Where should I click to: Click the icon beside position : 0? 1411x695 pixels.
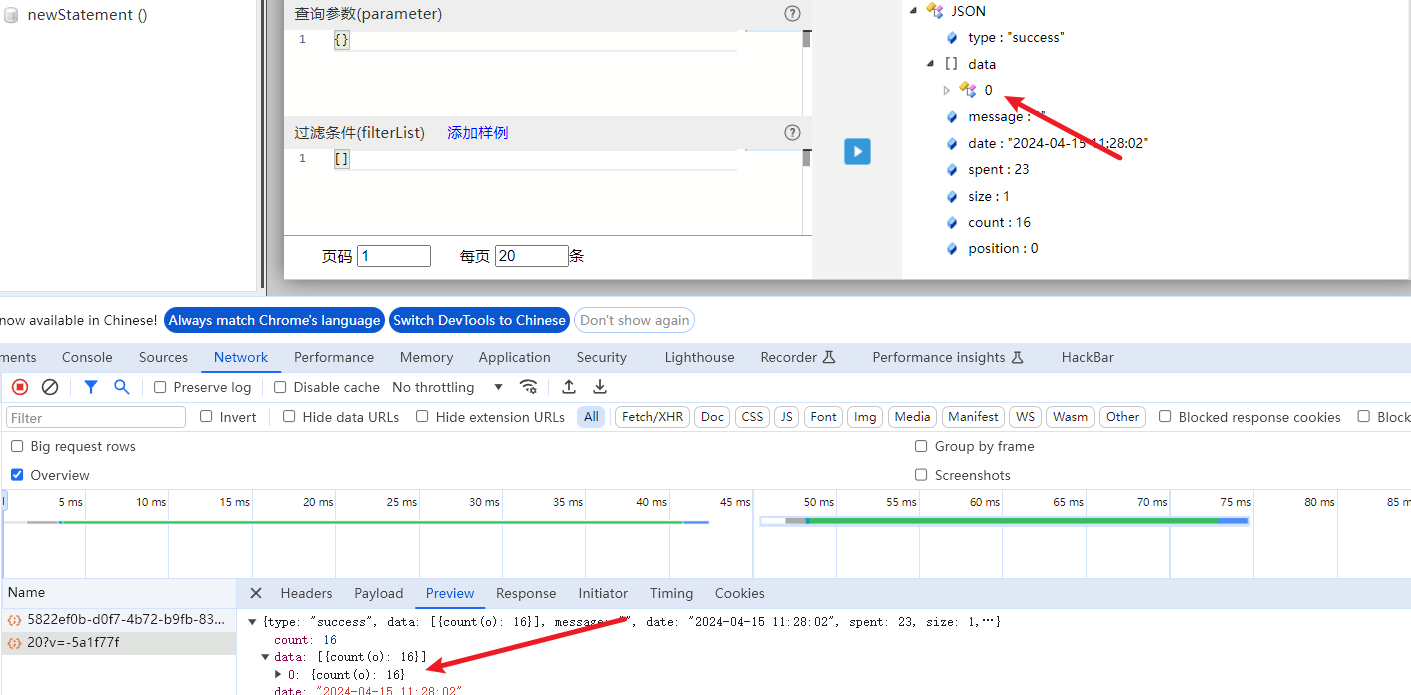[953, 248]
